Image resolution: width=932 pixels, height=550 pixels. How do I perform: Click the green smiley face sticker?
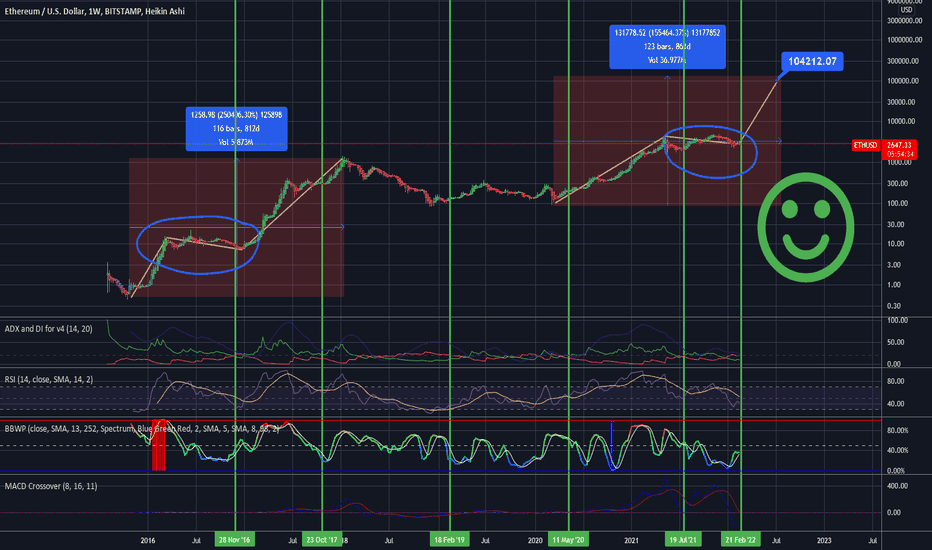point(805,227)
